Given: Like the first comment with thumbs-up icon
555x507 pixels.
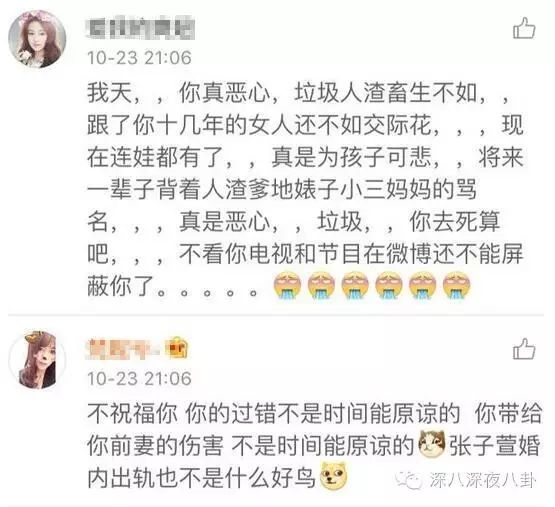Looking at the screenshot, I should pos(524,28).
